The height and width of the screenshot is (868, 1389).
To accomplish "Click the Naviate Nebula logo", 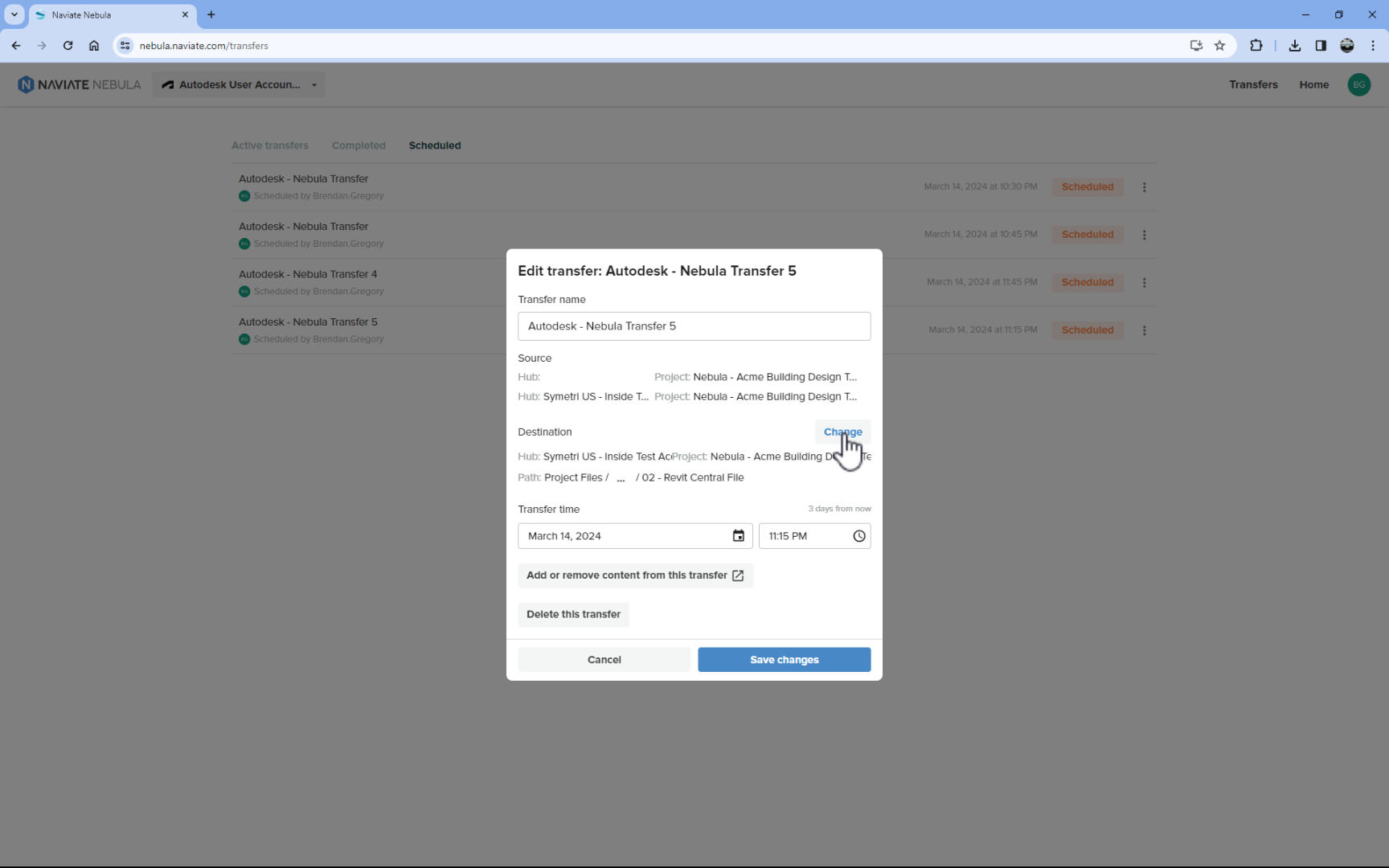I will point(79,84).
